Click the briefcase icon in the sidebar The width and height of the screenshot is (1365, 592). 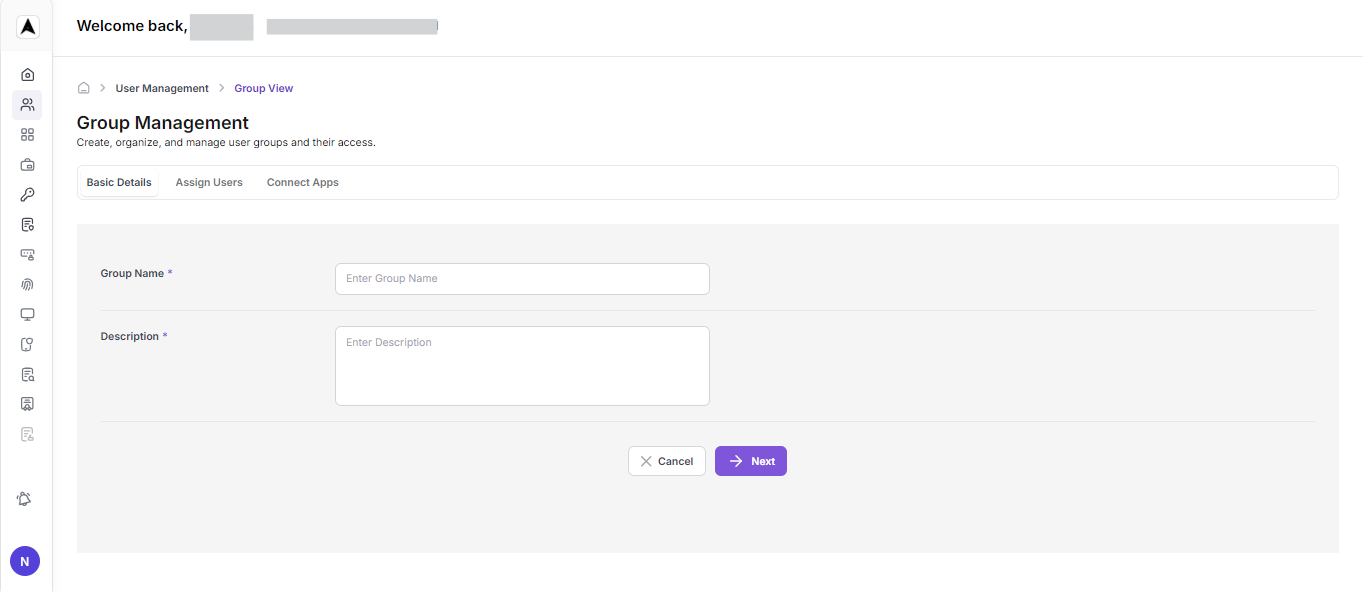[27, 164]
